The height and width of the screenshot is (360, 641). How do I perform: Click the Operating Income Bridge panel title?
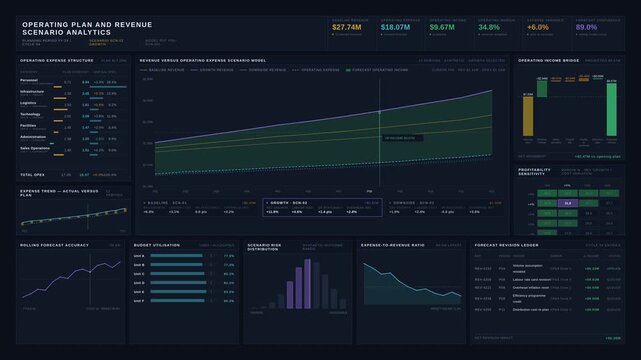click(x=548, y=60)
